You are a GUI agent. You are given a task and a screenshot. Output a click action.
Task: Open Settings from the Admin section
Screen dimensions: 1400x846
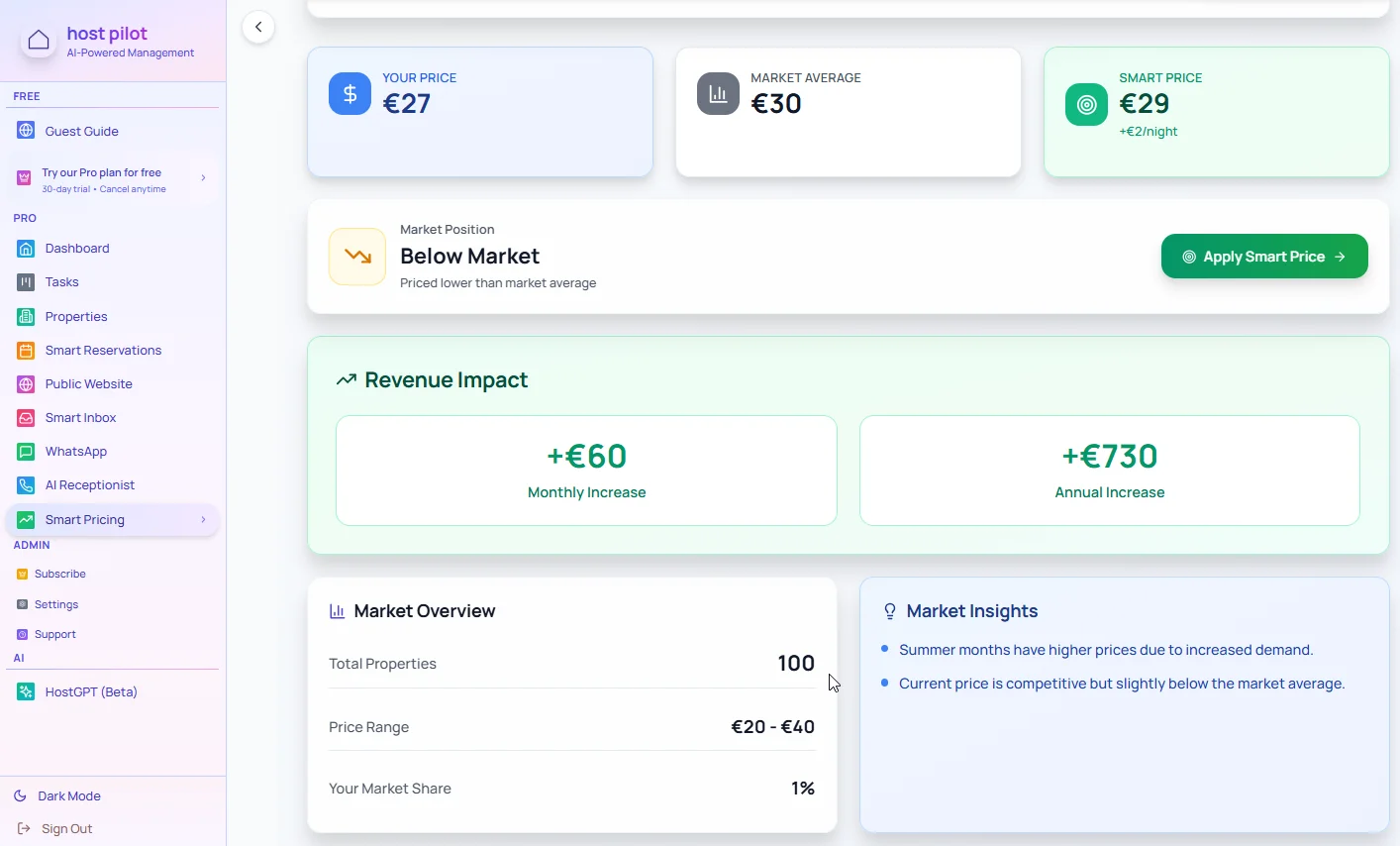click(58, 603)
